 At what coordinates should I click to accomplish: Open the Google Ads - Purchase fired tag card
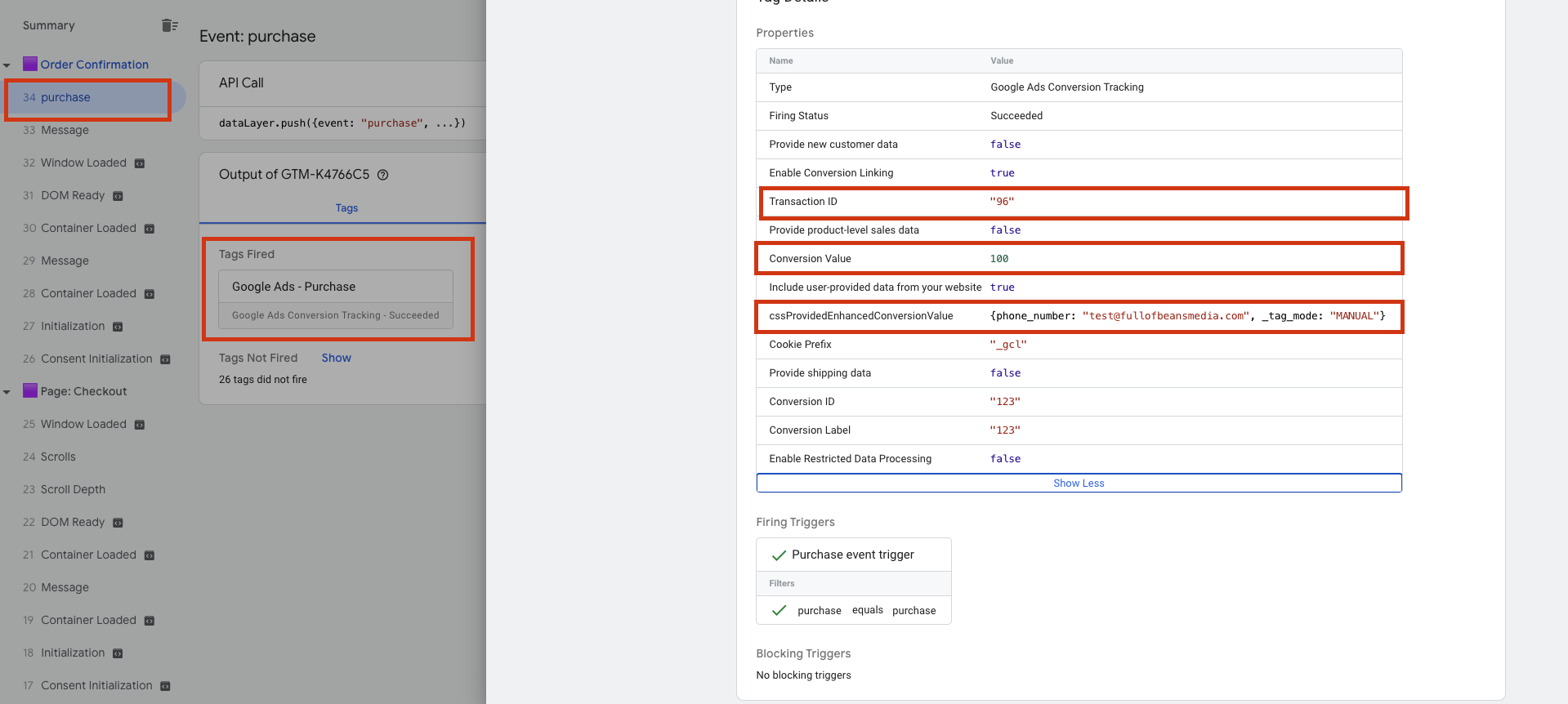click(336, 299)
